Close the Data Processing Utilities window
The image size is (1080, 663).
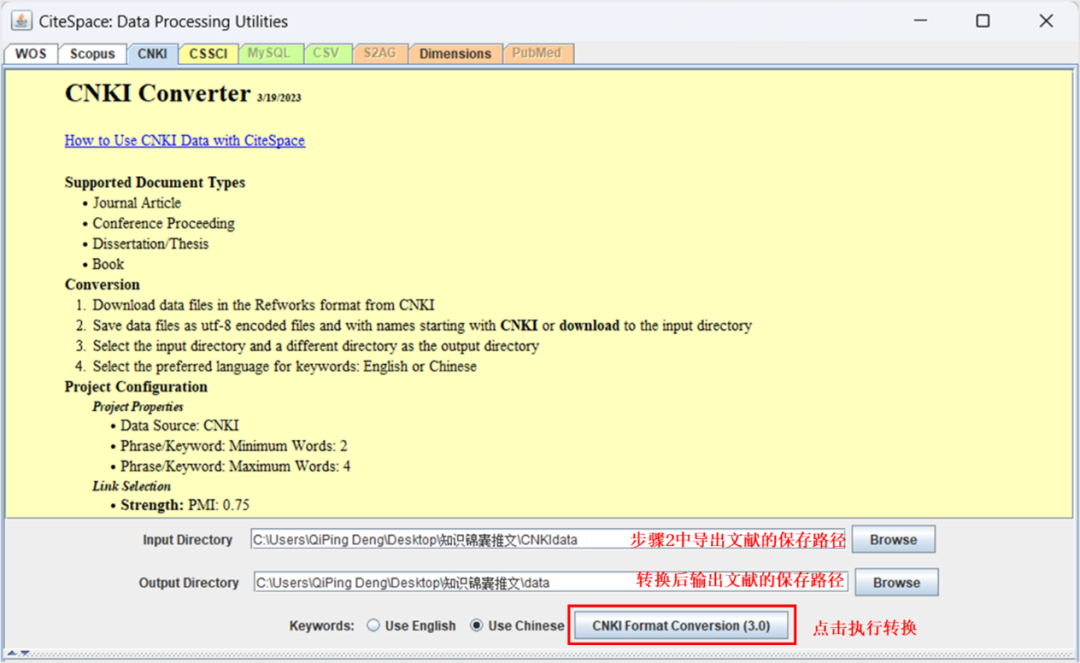point(1046,21)
